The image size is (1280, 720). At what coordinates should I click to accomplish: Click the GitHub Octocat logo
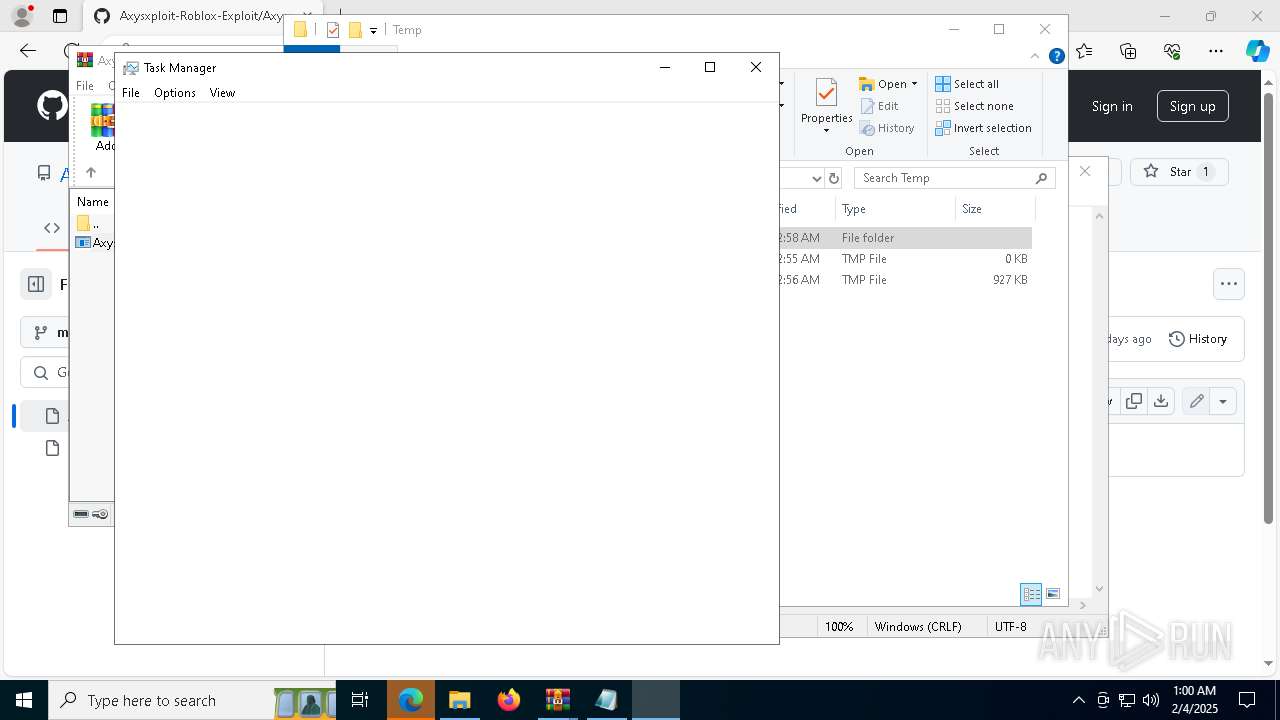(52, 106)
